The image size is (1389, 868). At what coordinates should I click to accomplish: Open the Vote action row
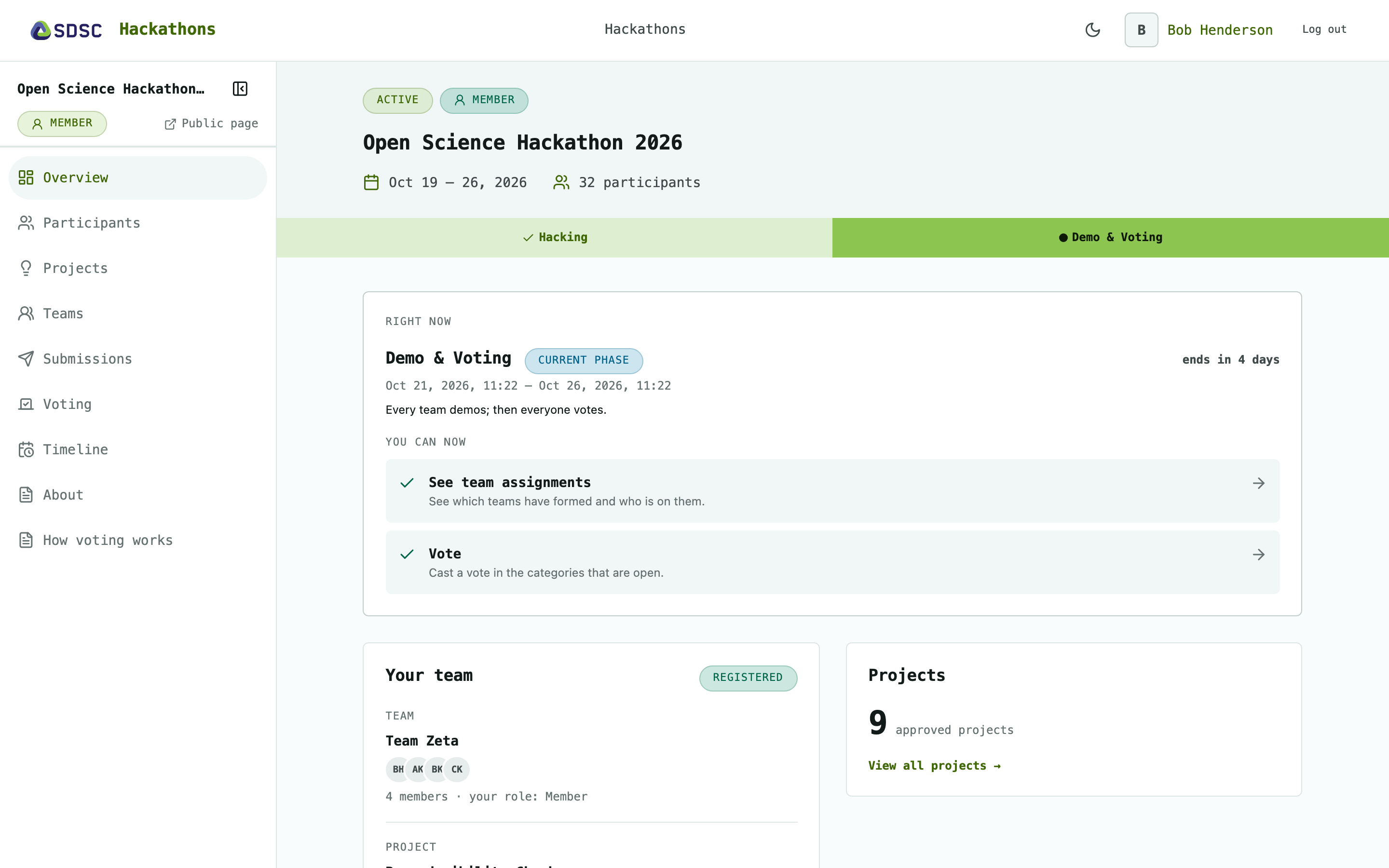[x=832, y=563]
